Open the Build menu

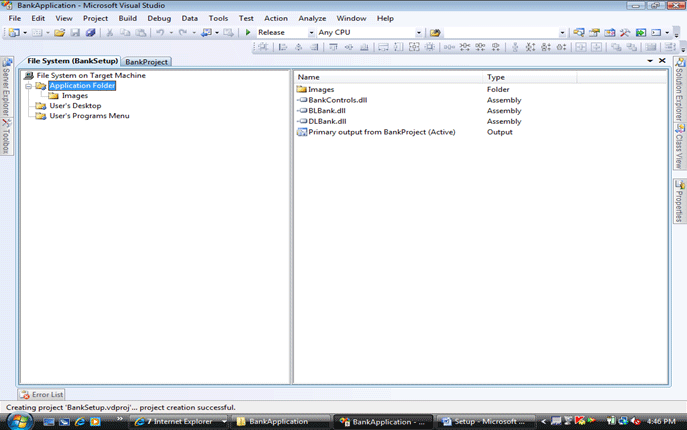click(x=128, y=18)
